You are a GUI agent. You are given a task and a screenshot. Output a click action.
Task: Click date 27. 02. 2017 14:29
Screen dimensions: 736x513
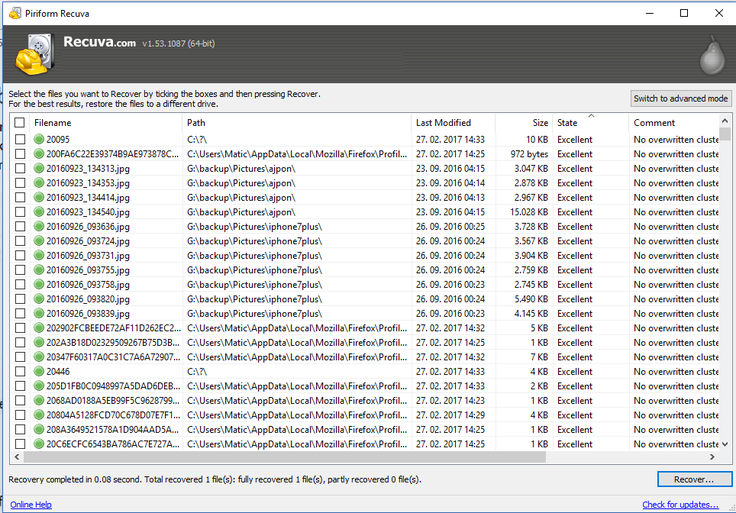click(x=450, y=415)
